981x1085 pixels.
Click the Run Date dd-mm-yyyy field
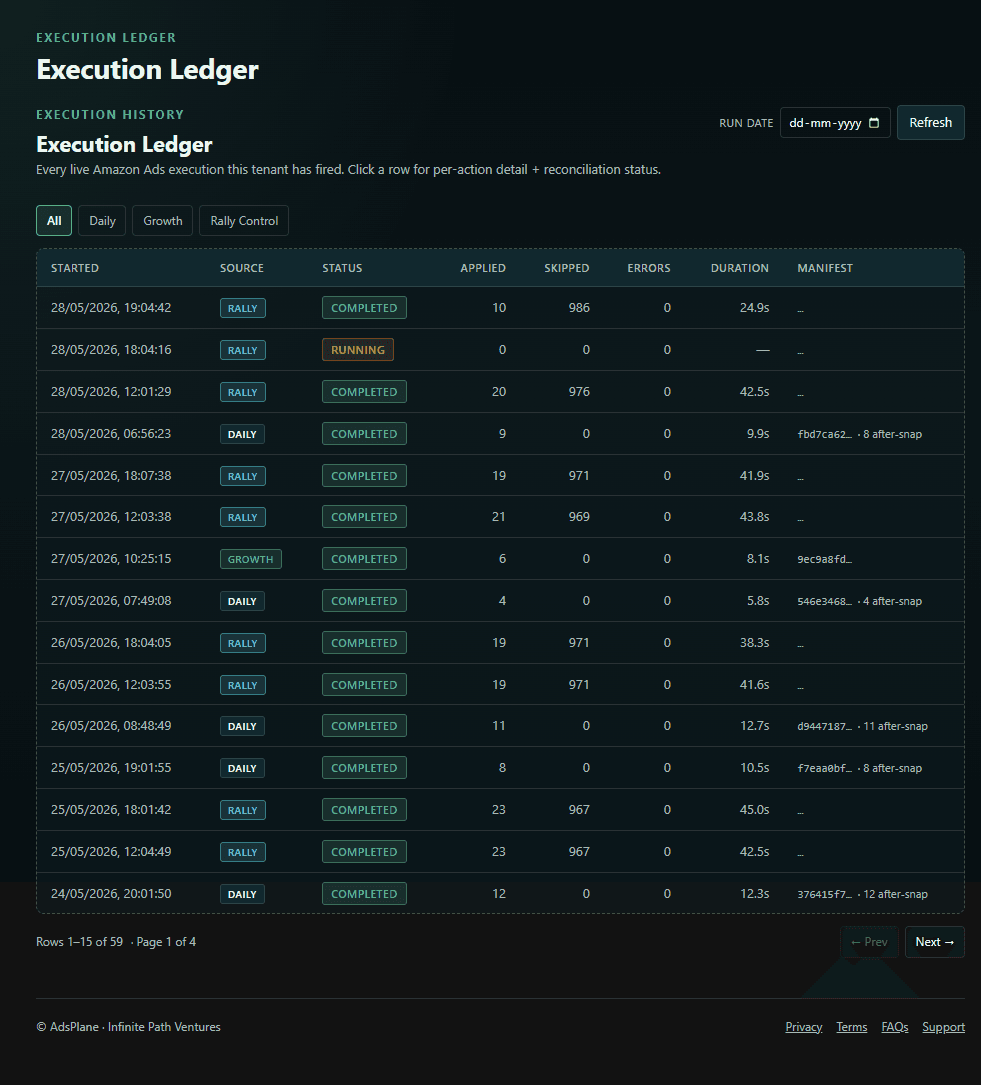(835, 122)
